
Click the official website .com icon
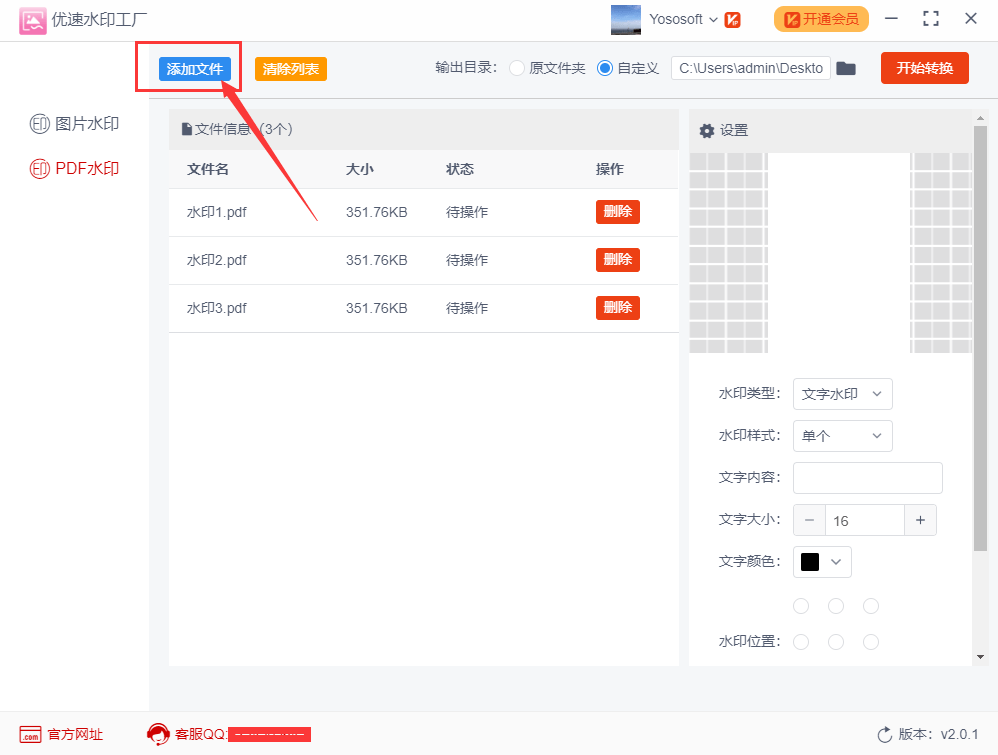(x=31, y=734)
